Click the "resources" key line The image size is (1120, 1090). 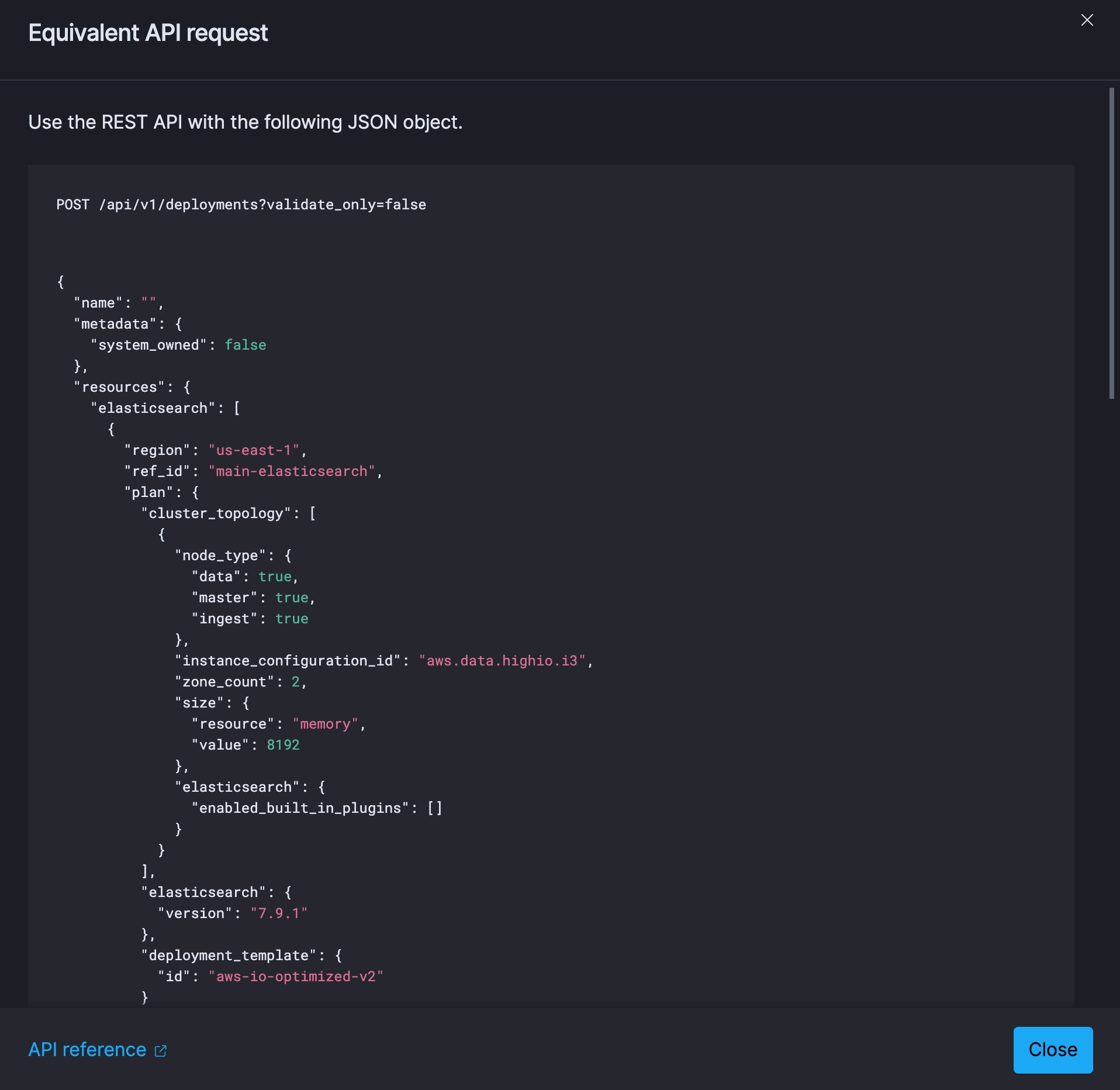coord(132,387)
